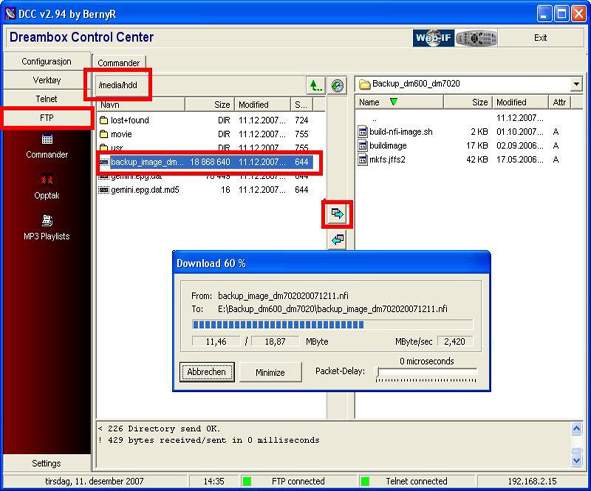591x491 pixels.
Task: Open MP3 Playlists icon in sidebar
Action: 47,228
